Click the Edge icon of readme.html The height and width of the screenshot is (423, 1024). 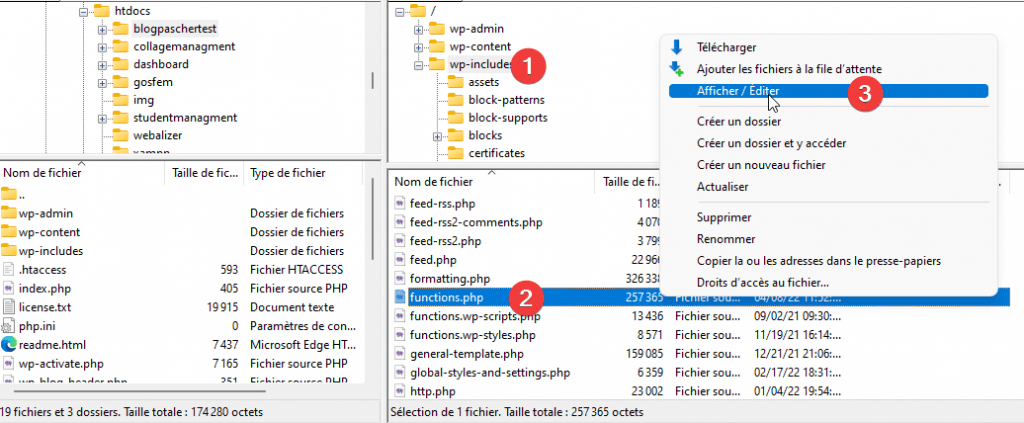pyautogui.click(x=8, y=345)
